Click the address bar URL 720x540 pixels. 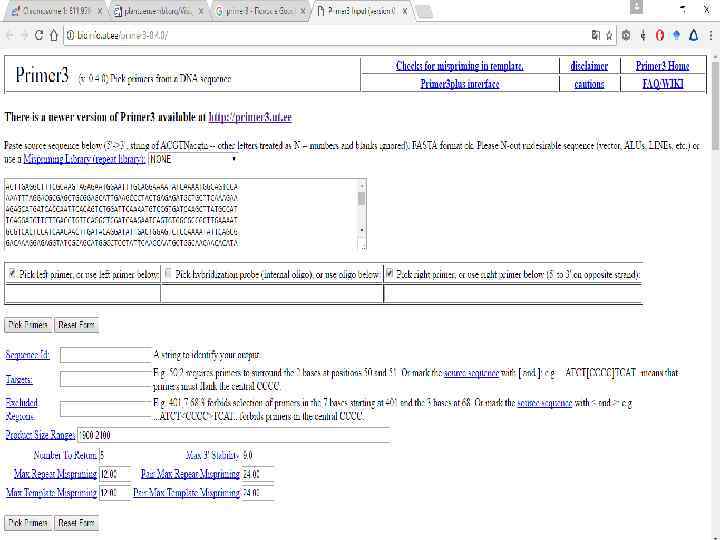tap(123, 35)
